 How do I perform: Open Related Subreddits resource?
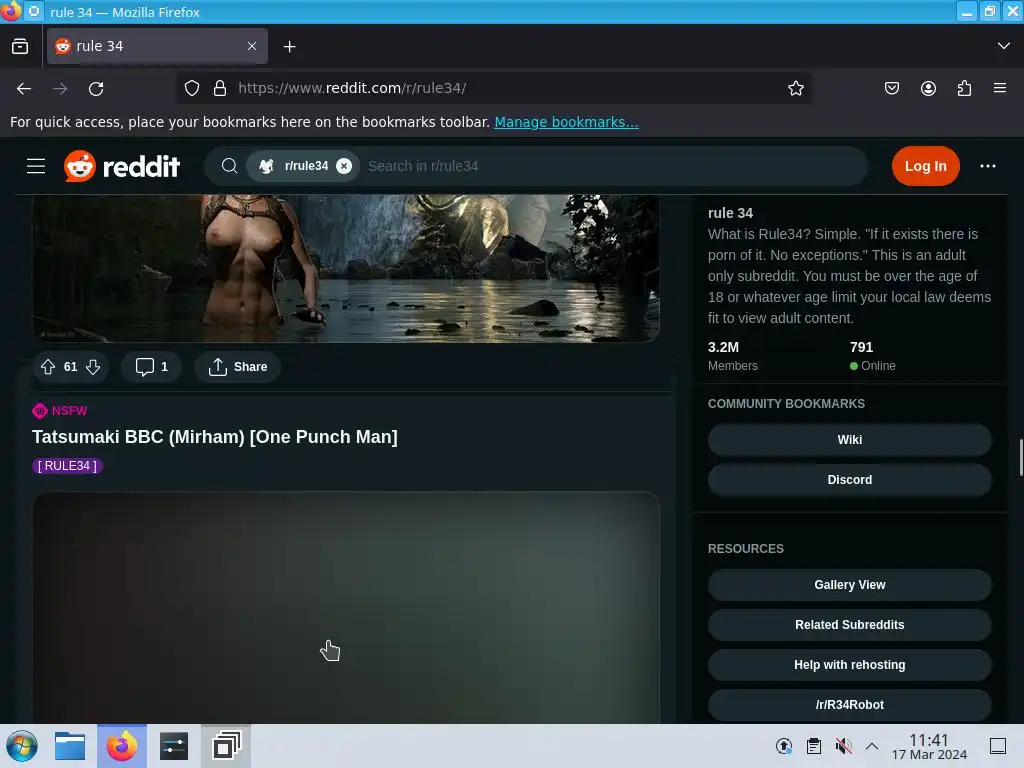point(850,624)
